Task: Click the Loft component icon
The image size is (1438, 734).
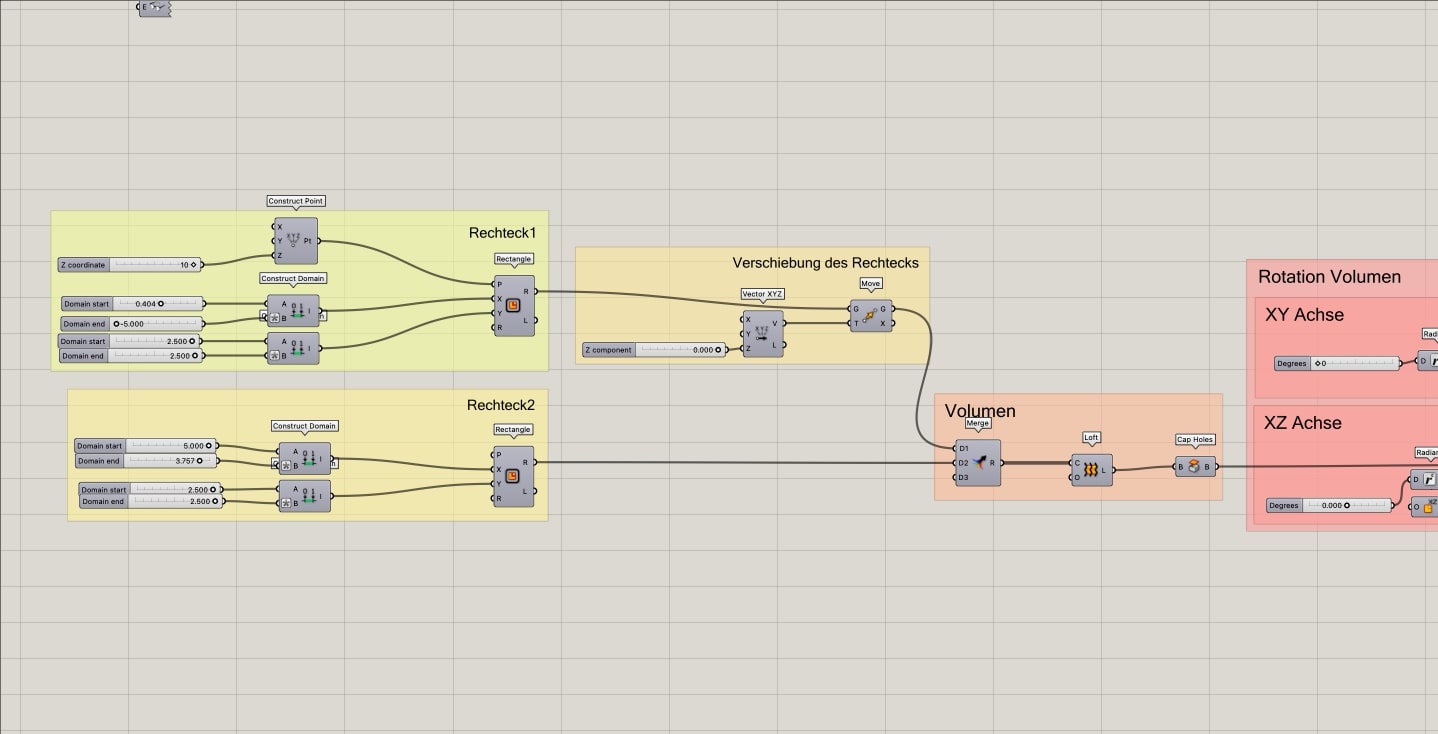Action: click(x=1091, y=468)
